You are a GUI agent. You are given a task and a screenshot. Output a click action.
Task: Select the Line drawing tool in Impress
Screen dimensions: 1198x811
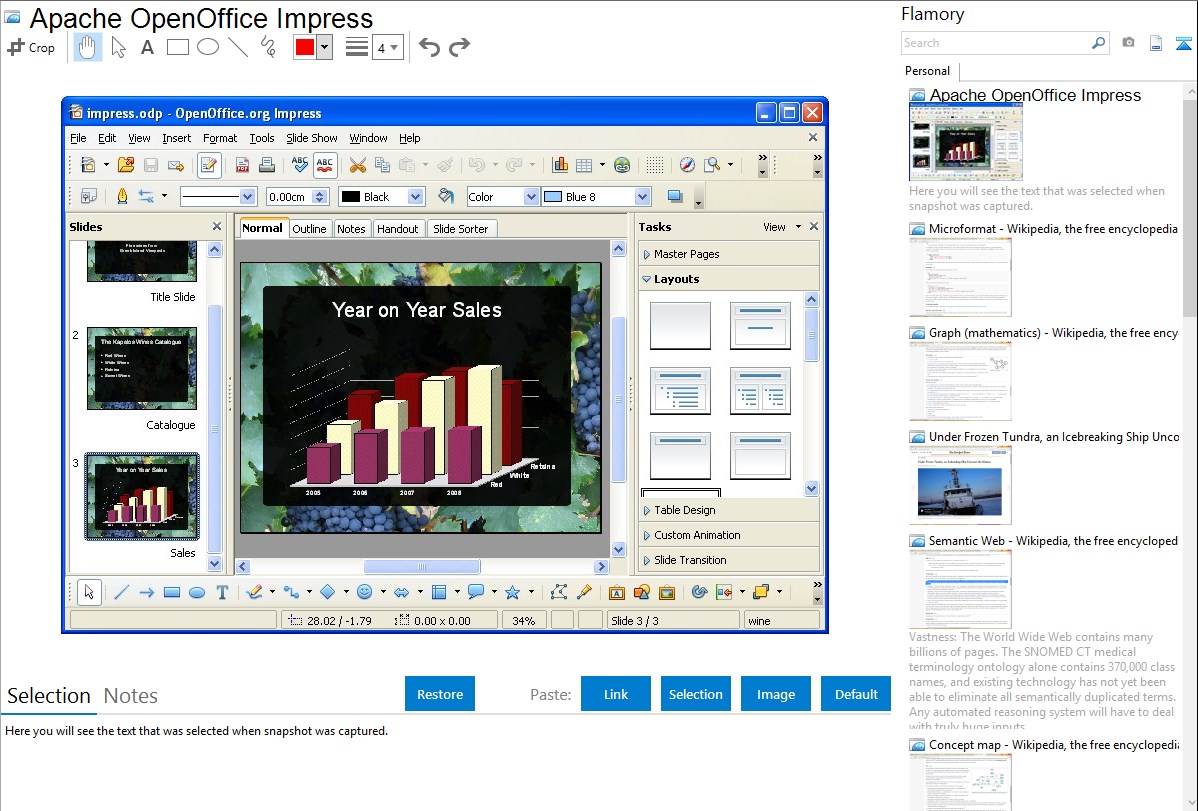pos(121,592)
